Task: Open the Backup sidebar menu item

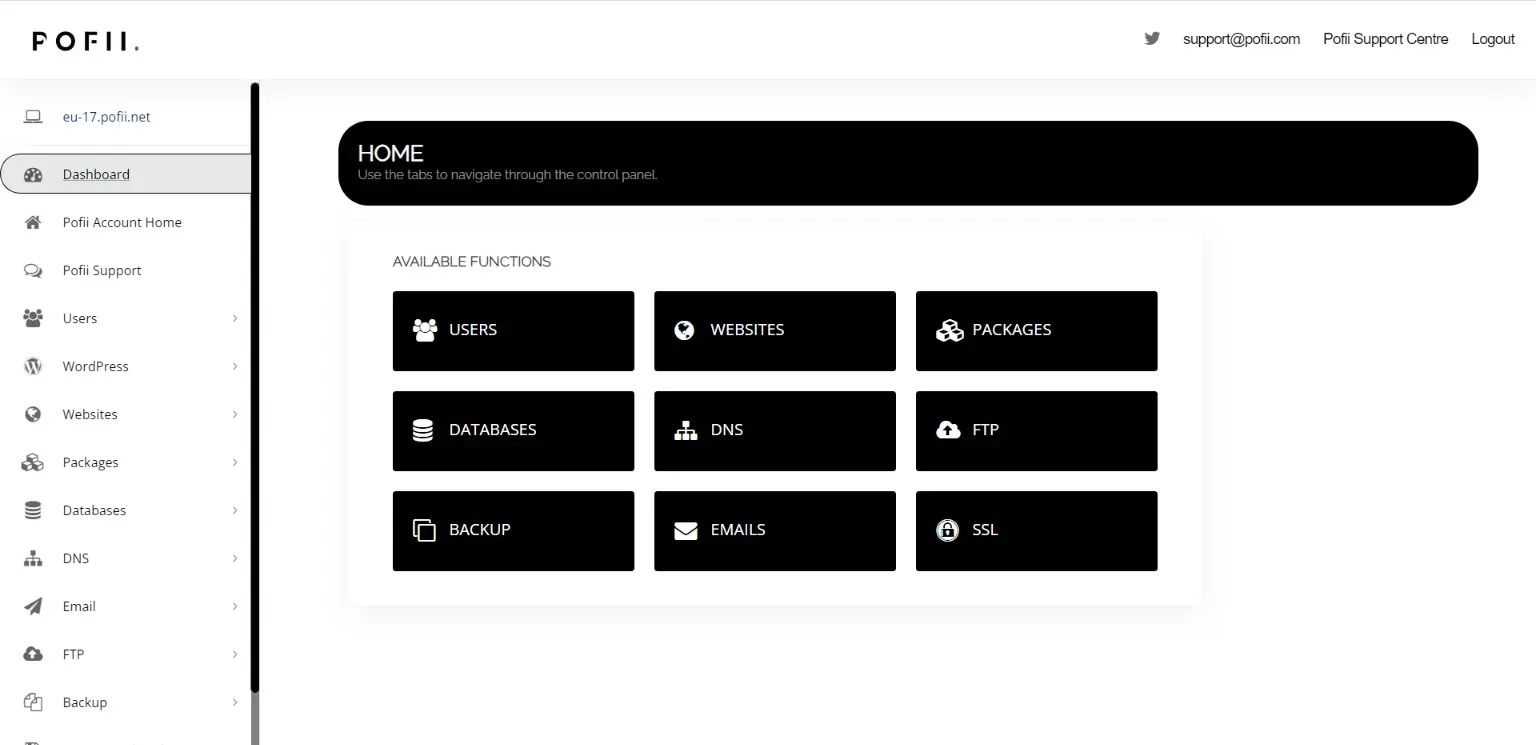Action: (x=126, y=702)
